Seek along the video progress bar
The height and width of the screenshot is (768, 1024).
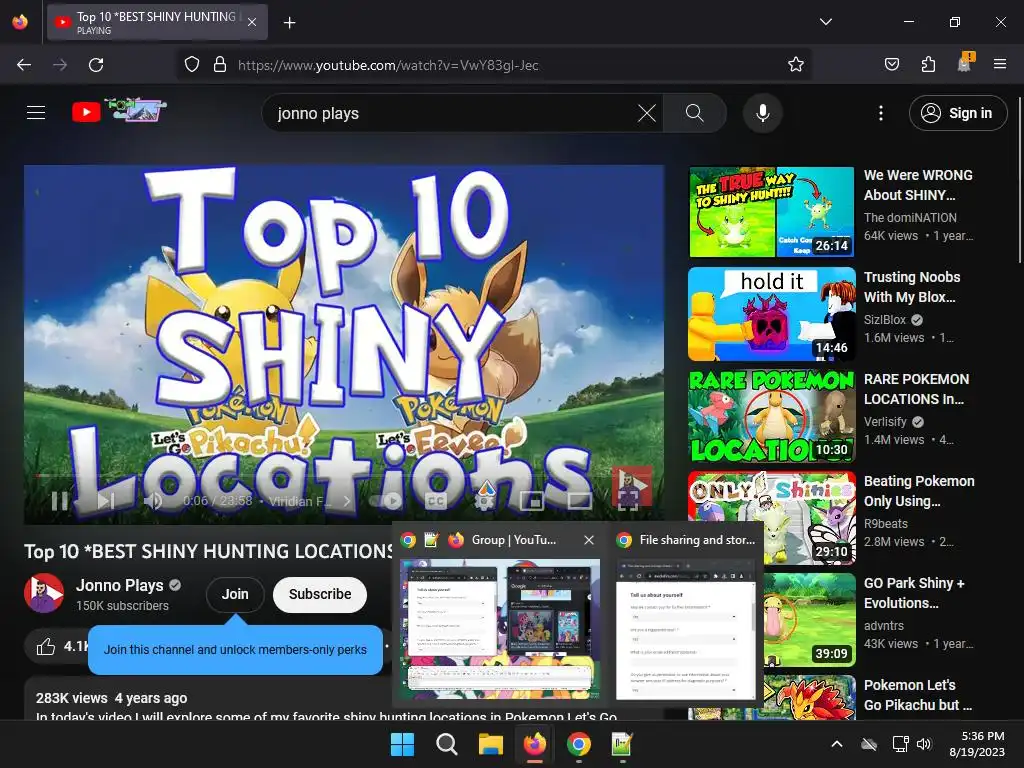344,475
